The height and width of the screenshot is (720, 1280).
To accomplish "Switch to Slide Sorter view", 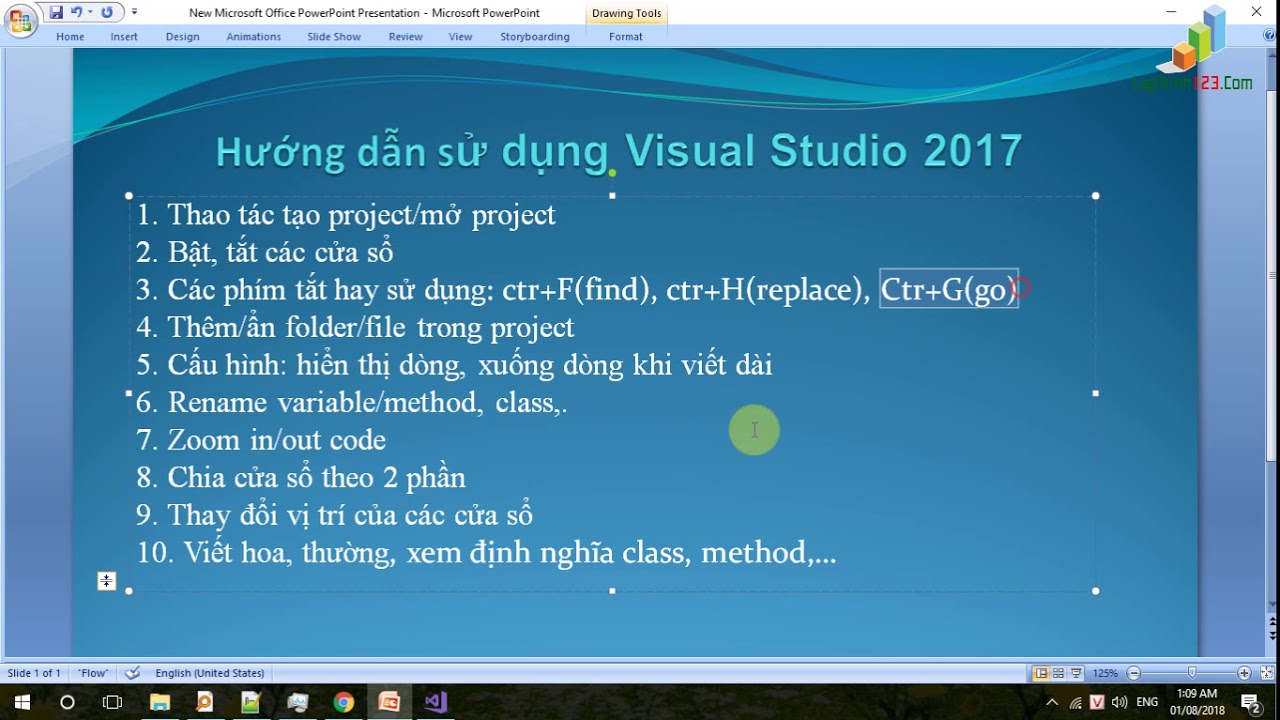I will tap(1059, 673).
